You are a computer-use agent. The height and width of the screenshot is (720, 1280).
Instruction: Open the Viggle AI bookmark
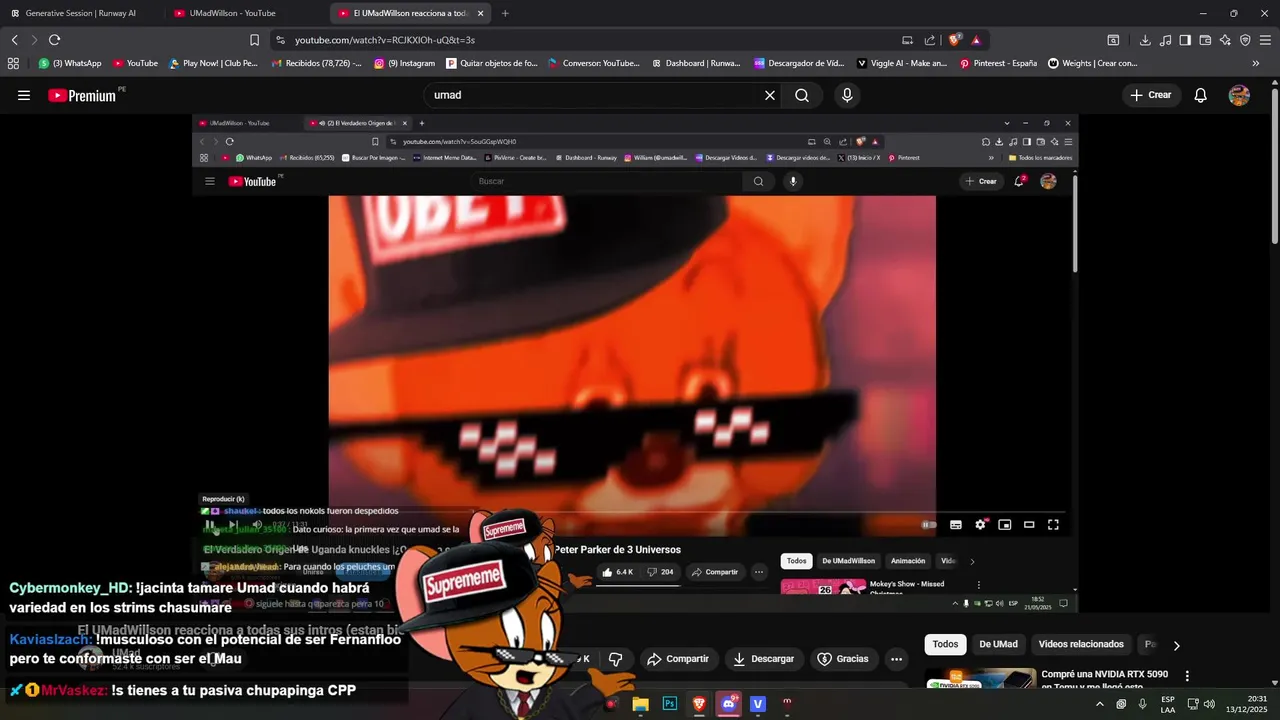901,63
